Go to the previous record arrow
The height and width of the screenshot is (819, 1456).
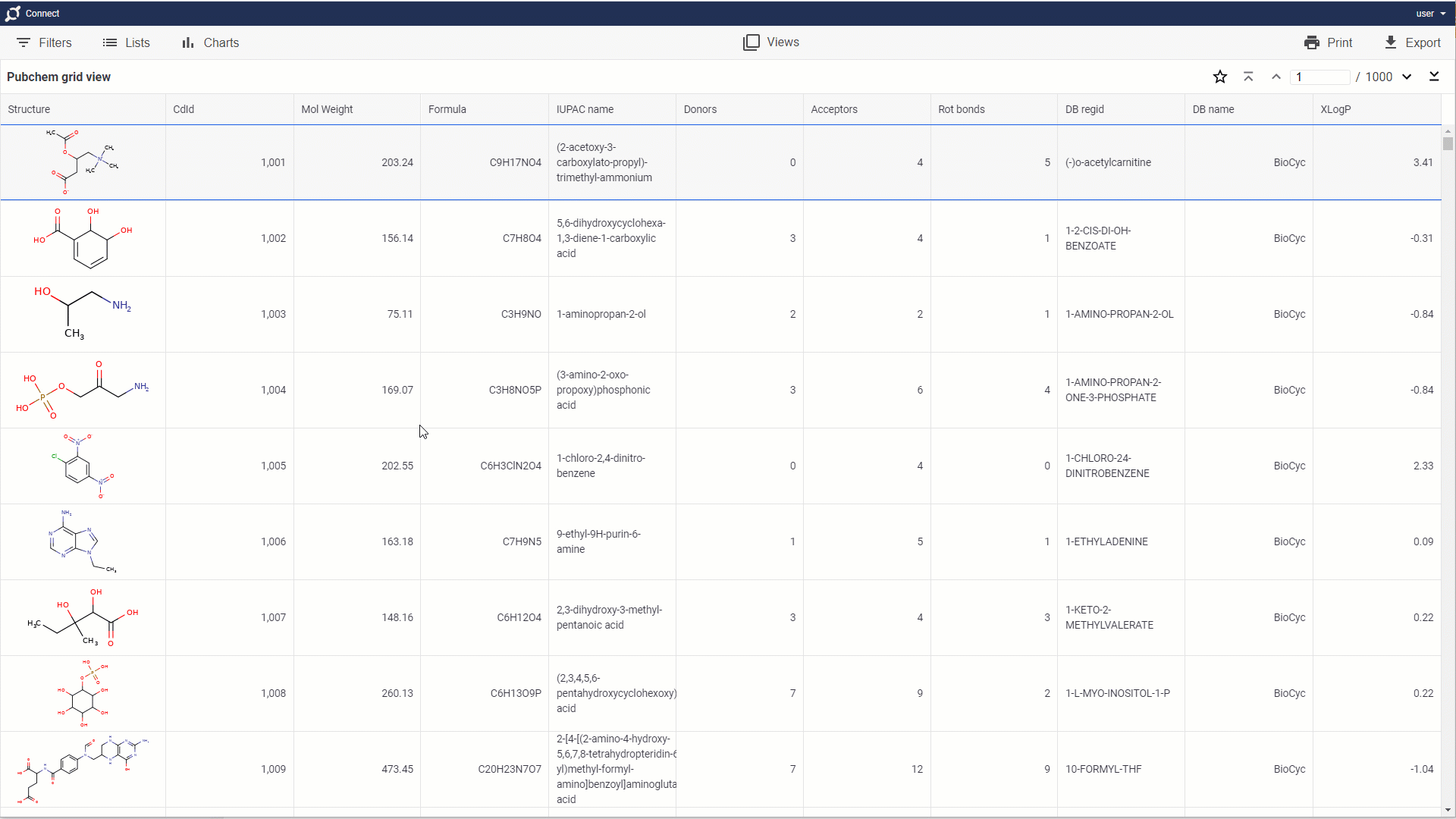point(1276,77)
